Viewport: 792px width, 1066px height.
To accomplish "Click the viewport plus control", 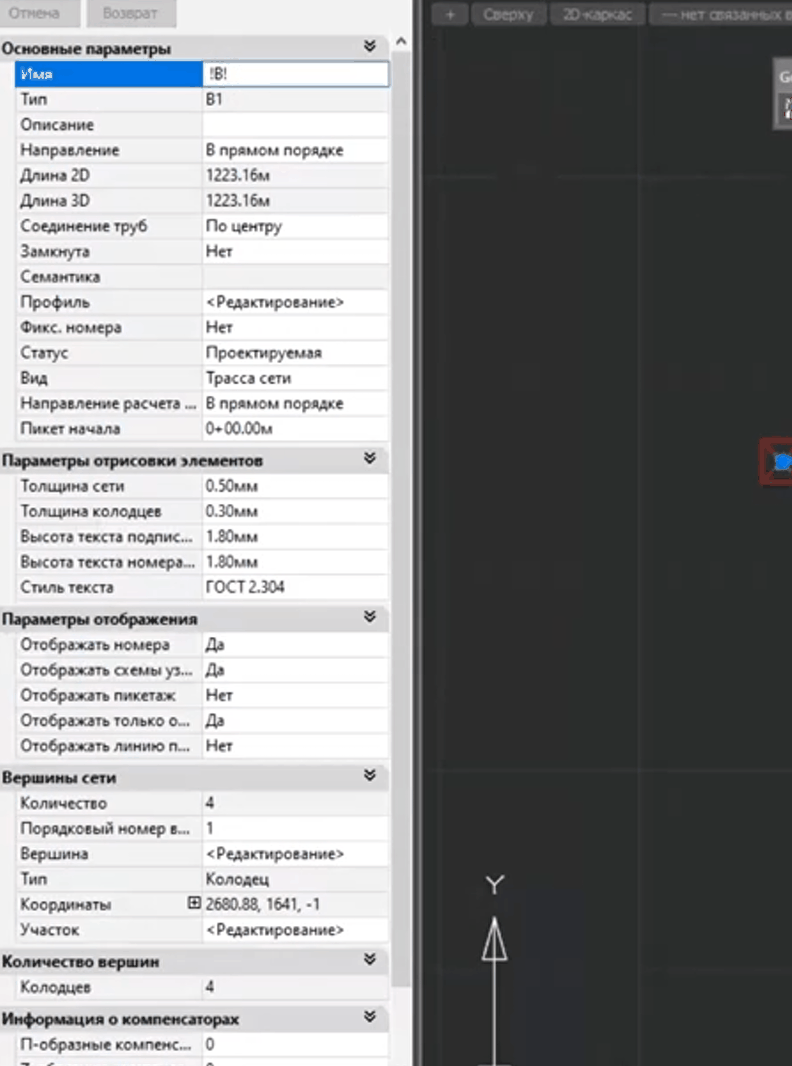I will (x=451, y=14).
